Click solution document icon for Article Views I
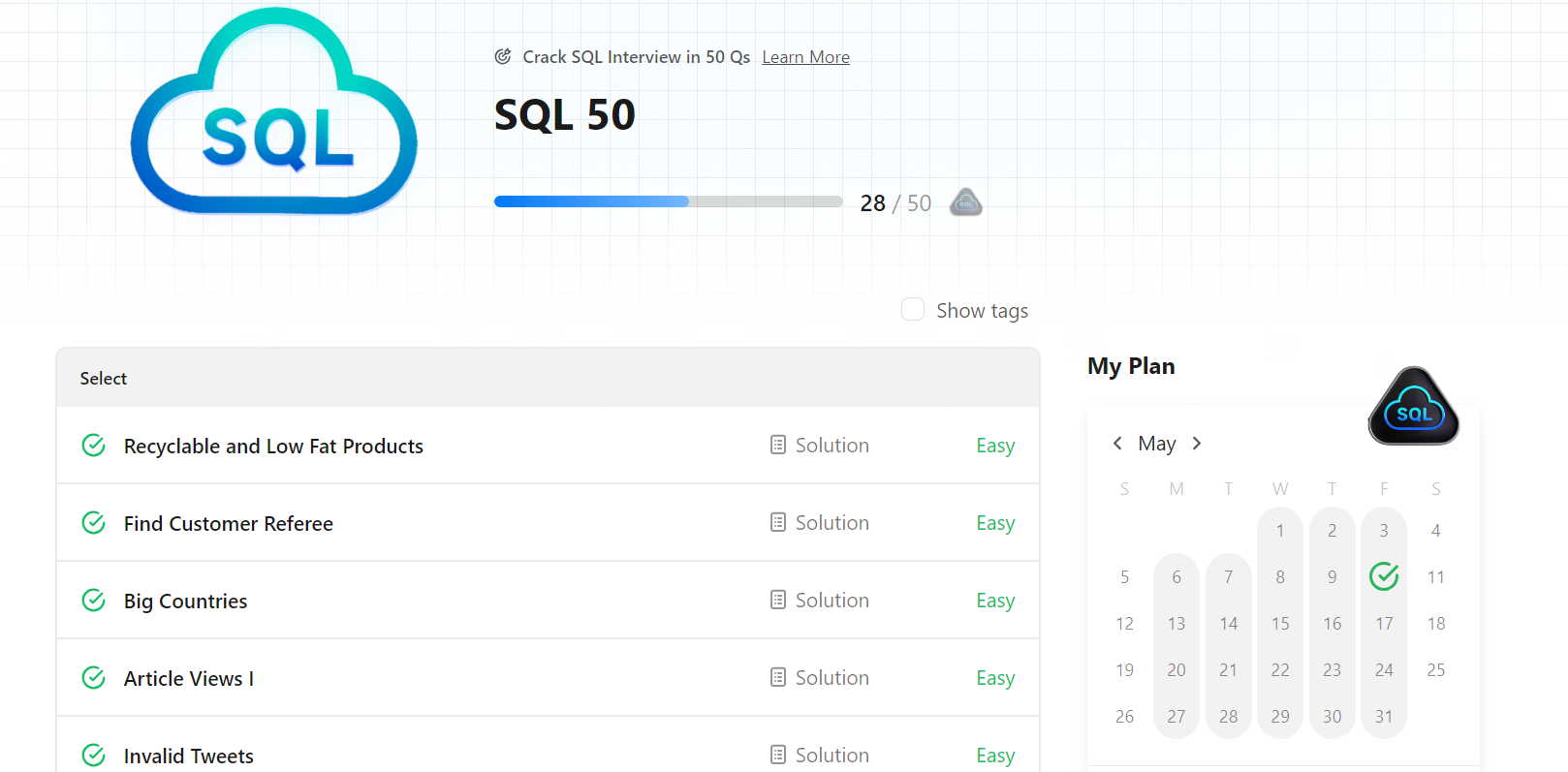This screenshot has width=1568, height=772. point(778,677)
